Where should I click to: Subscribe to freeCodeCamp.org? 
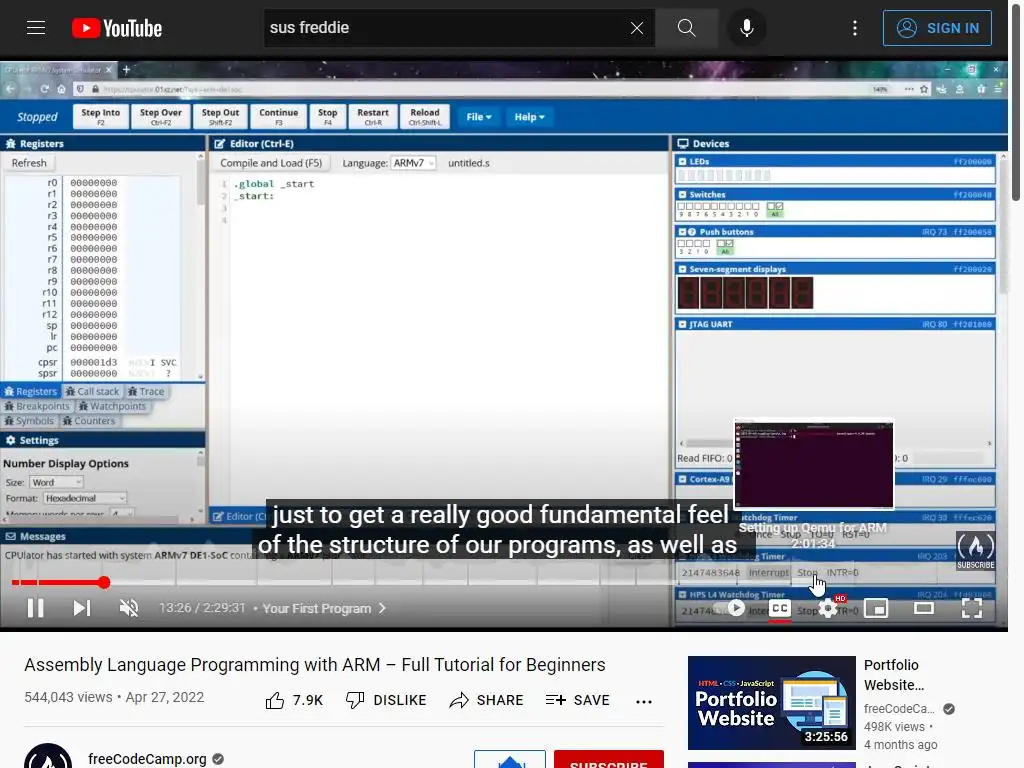pos(609,760)
